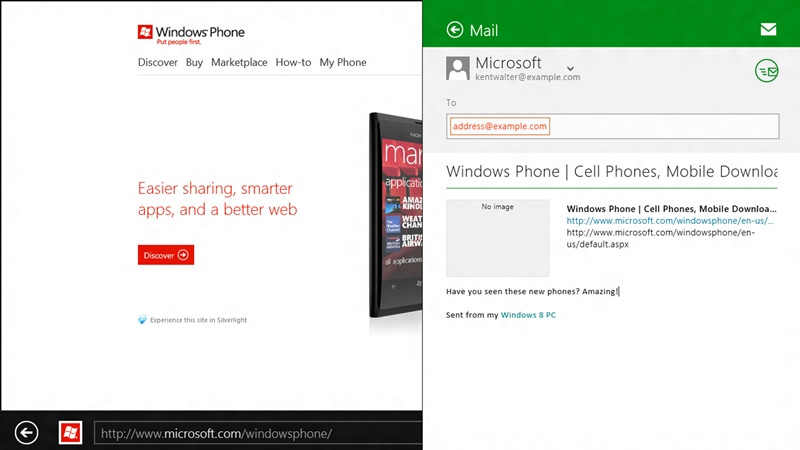Click the red Discover button
Screen dimensions: 800x450
pos(166,255)
